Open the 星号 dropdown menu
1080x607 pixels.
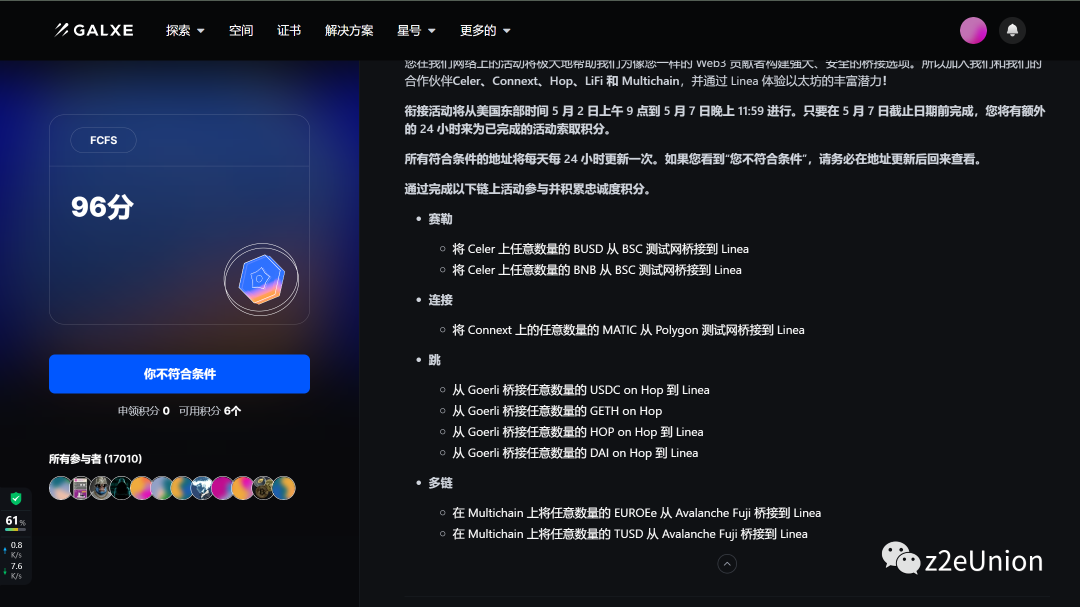pos(415,30)
